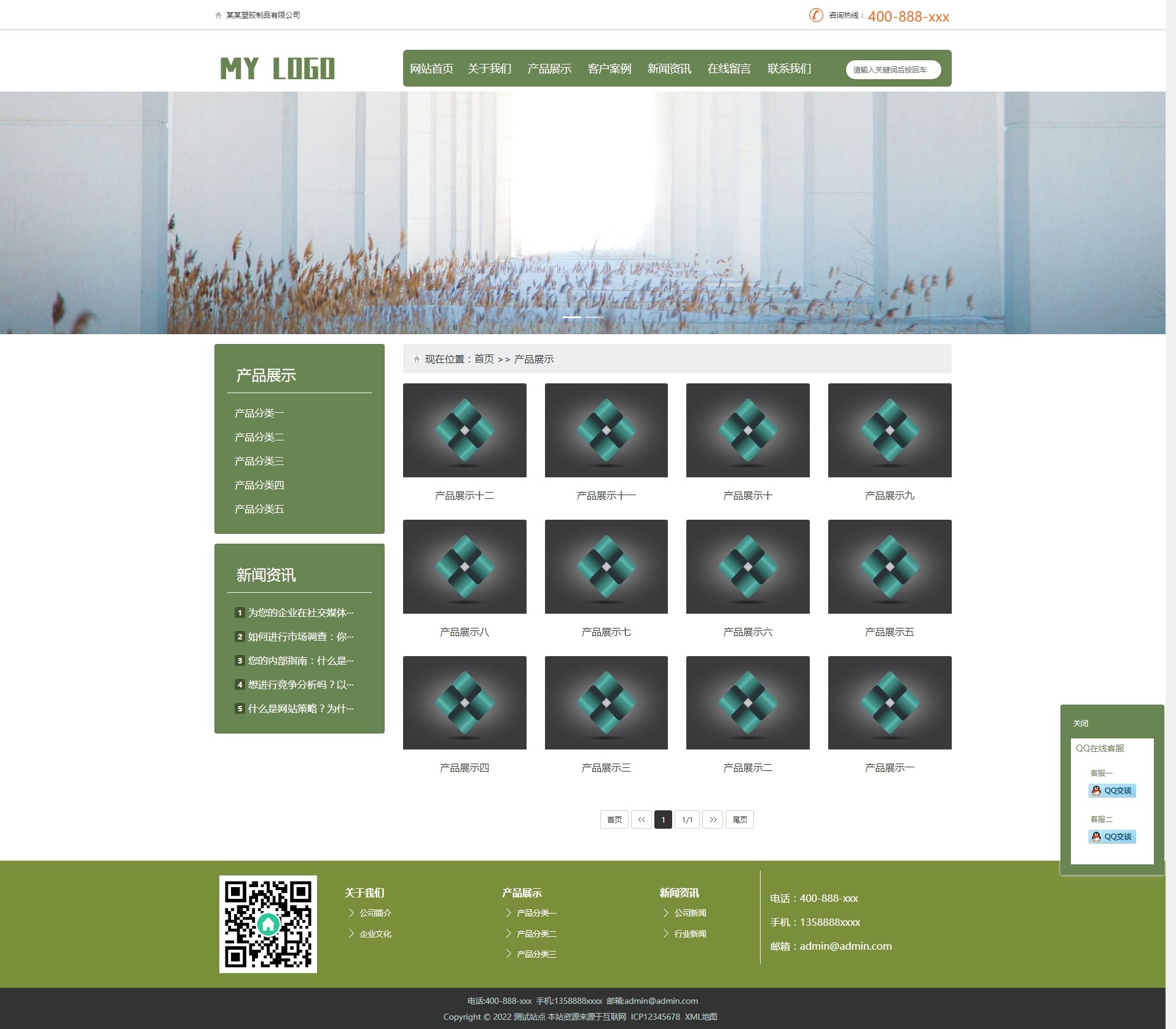Open 联系我们 in the navigation bar
Image resolution: width=1176 pixels, height=1029 pixels.
[x=789, y=69]
